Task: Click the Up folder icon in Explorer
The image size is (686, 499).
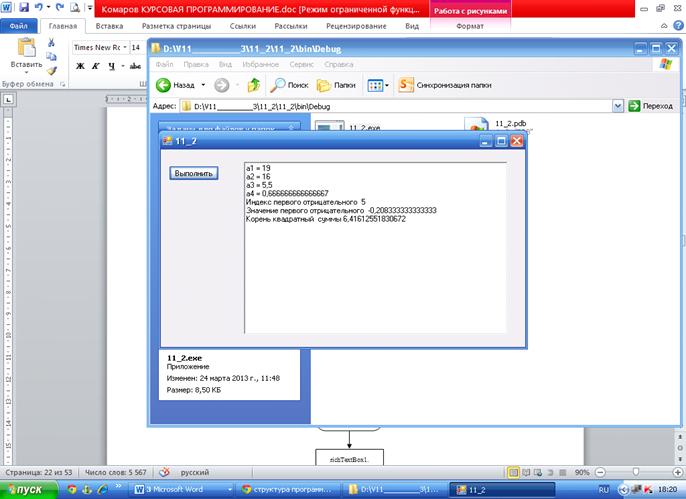Action: click(254, 86)
